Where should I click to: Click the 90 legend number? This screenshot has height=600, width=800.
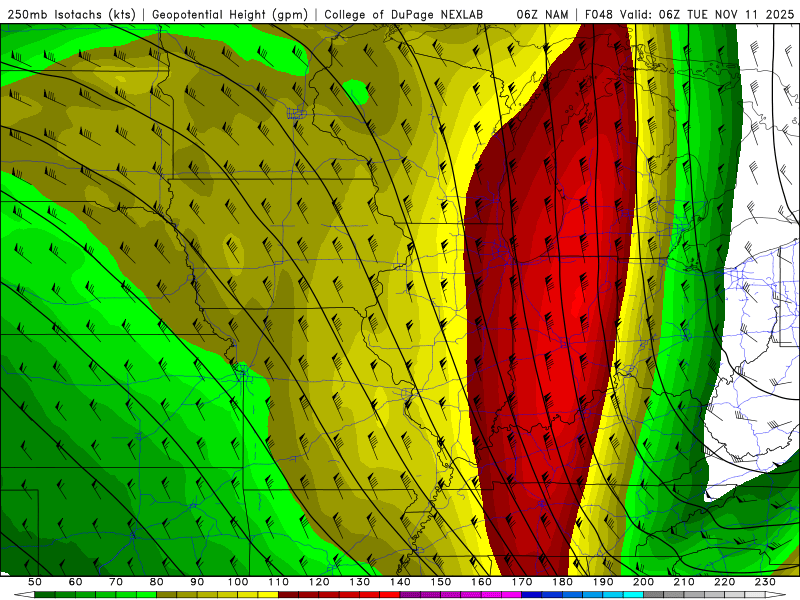point(197,582)
